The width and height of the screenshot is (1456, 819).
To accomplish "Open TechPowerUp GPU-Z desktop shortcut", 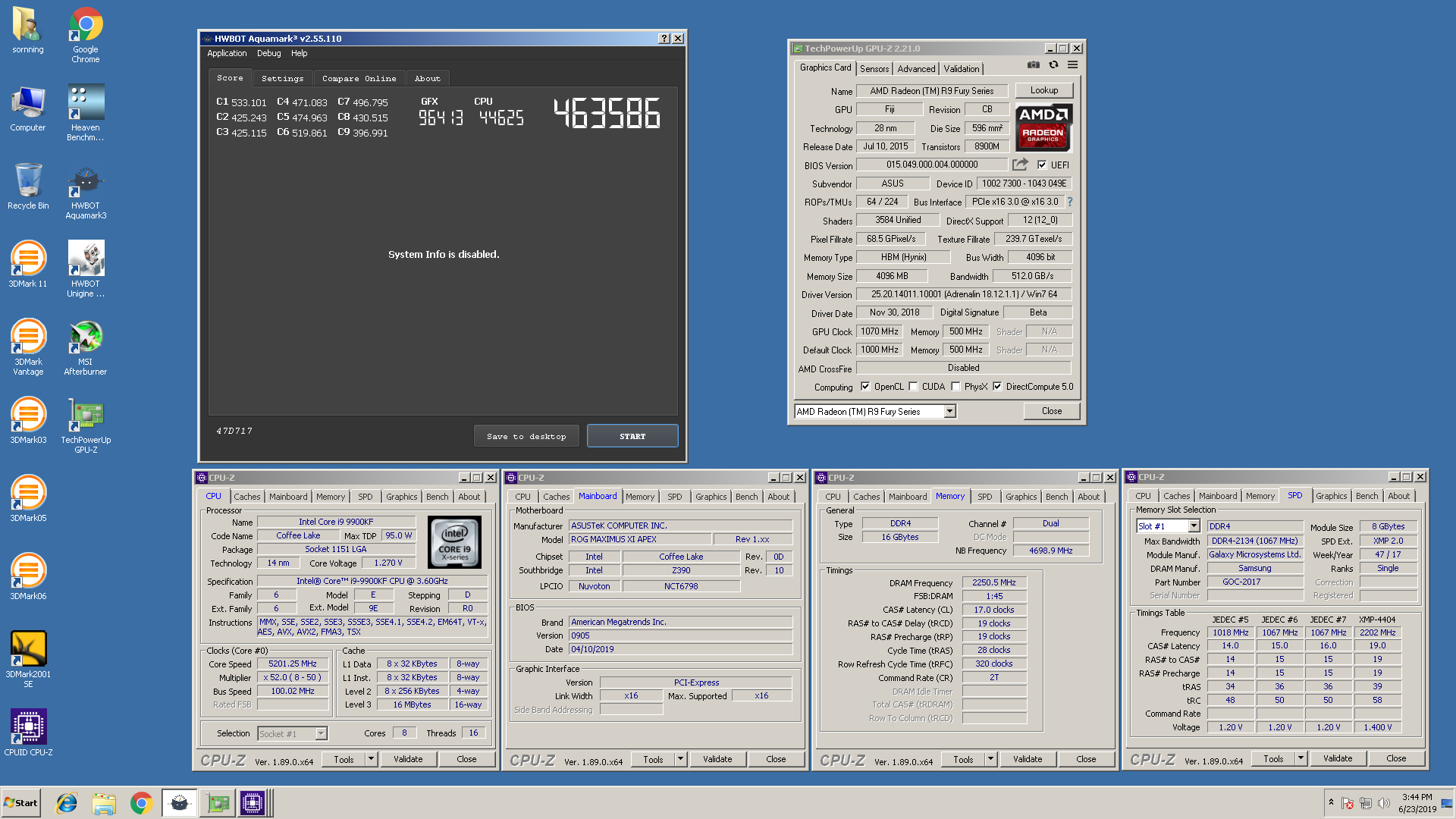I will click(86, 425).
